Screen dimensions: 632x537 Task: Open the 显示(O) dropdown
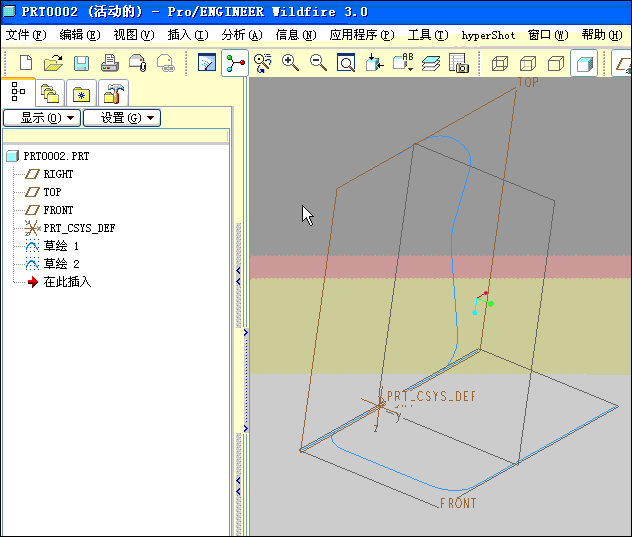tap(42, 118)
